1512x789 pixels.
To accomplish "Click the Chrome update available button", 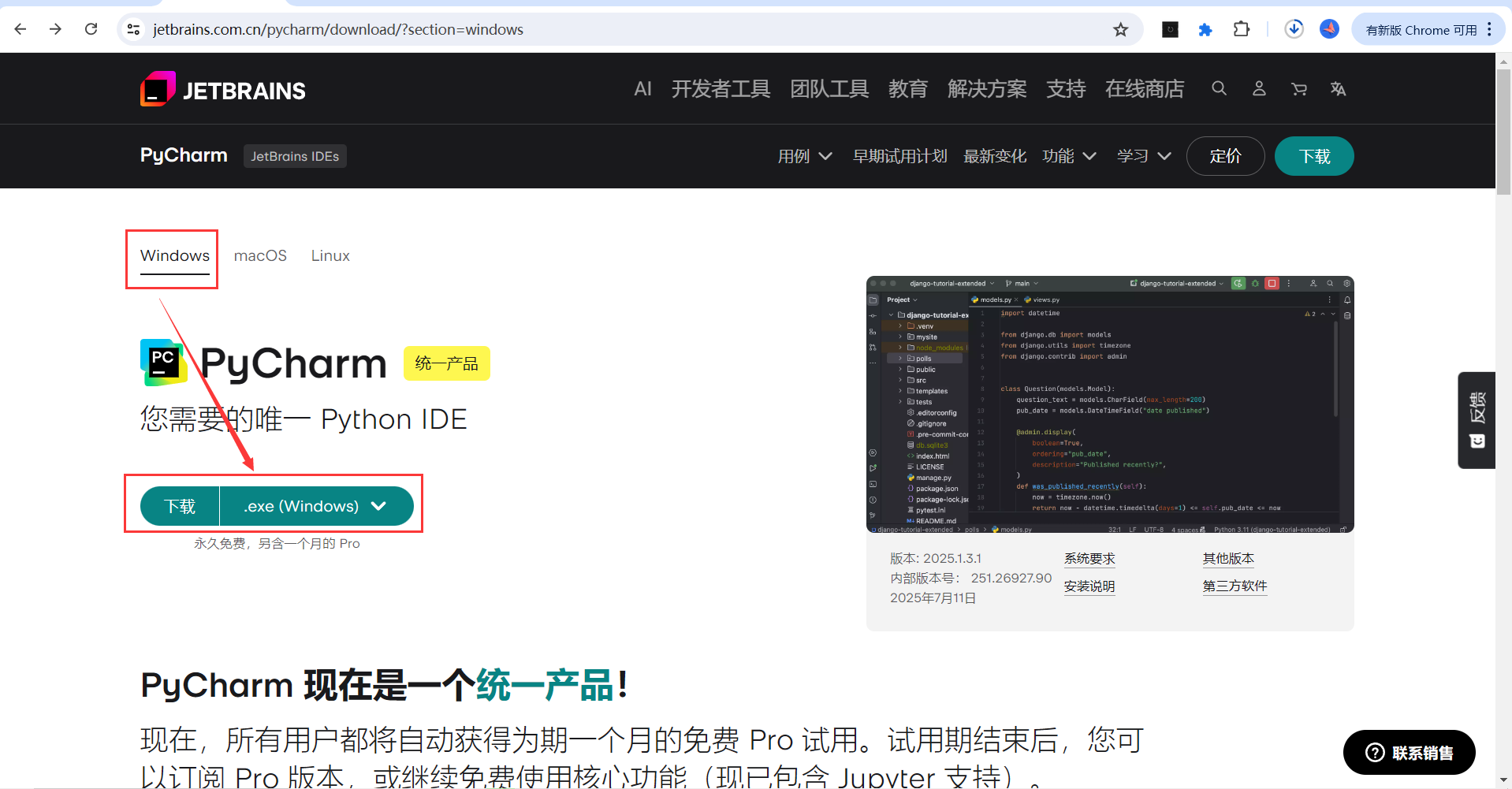I will coord(1421,29).
